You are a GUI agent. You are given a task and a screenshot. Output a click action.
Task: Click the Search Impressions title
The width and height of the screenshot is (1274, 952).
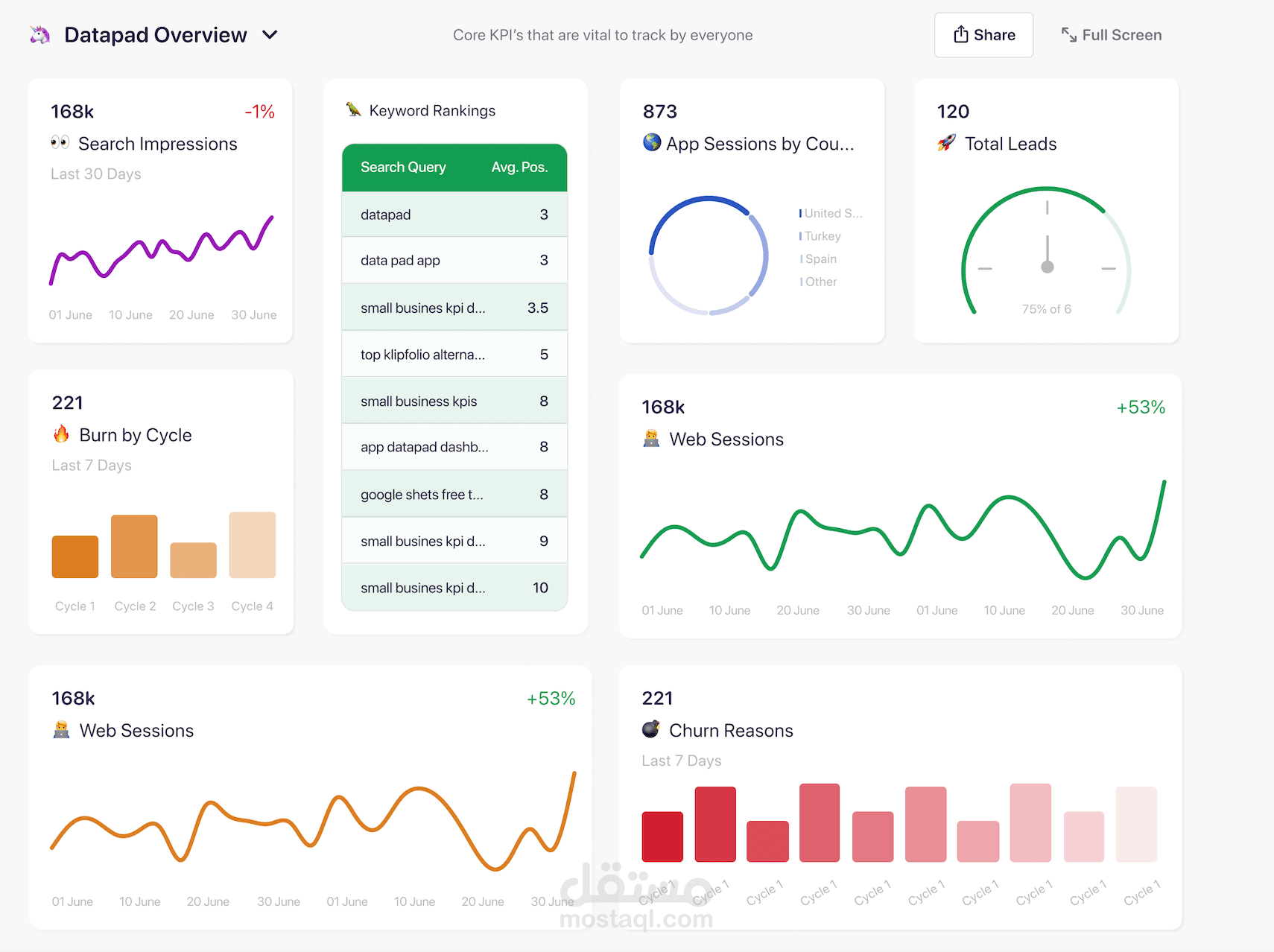point(158,144)
